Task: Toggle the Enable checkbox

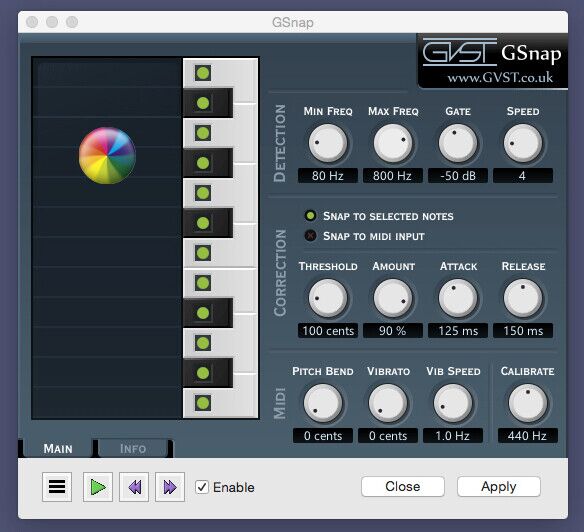Action: [202, 487]
